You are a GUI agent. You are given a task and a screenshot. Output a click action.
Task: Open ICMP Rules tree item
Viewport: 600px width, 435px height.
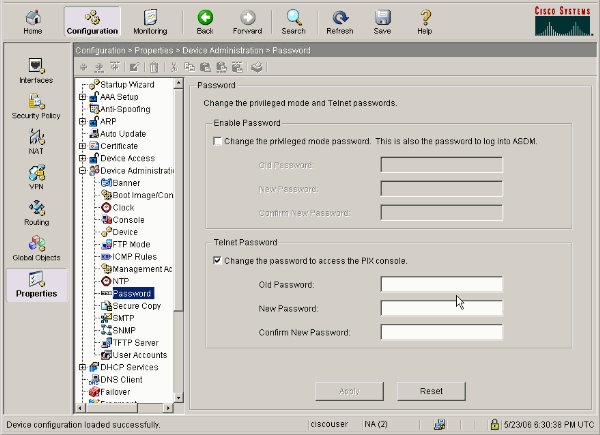(x=135, y=257)
